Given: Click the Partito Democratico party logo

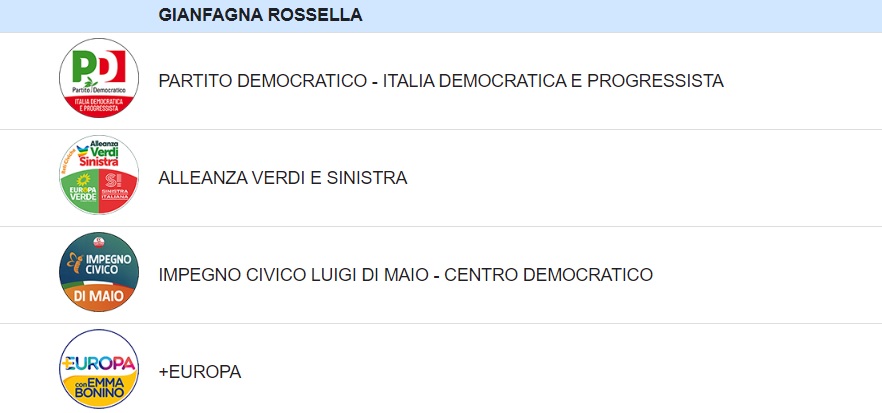Looking at the screenshot, I should coord(99,78).
